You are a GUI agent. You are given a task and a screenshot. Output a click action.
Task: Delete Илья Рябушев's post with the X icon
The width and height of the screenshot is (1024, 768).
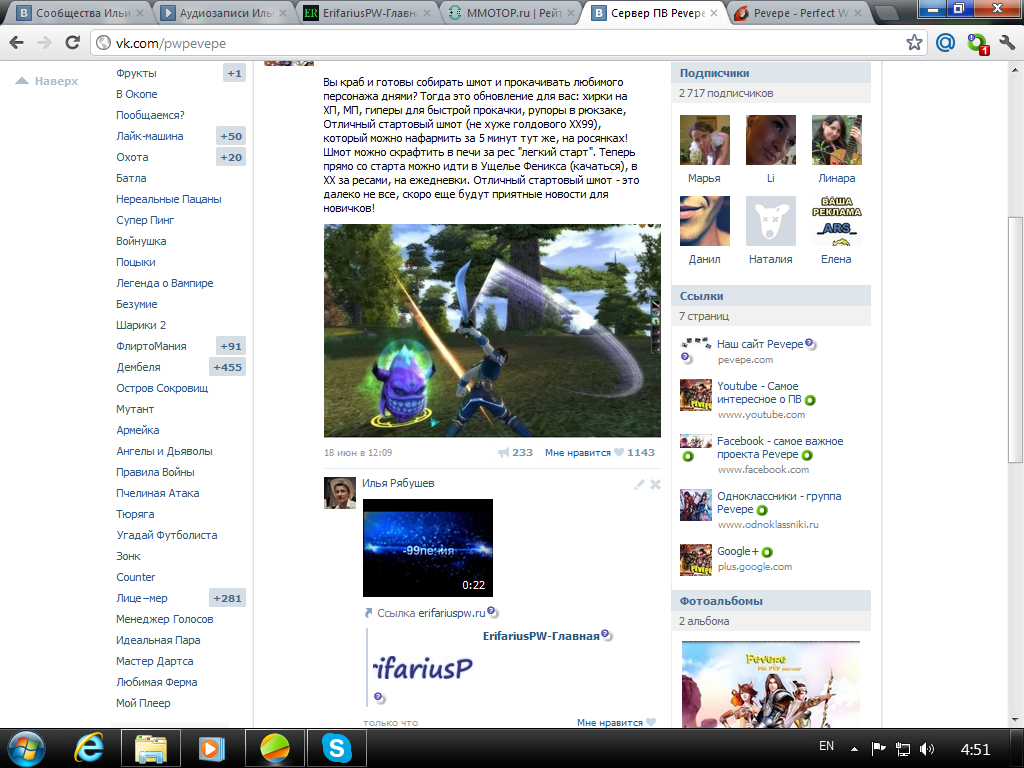coord(655,485)
